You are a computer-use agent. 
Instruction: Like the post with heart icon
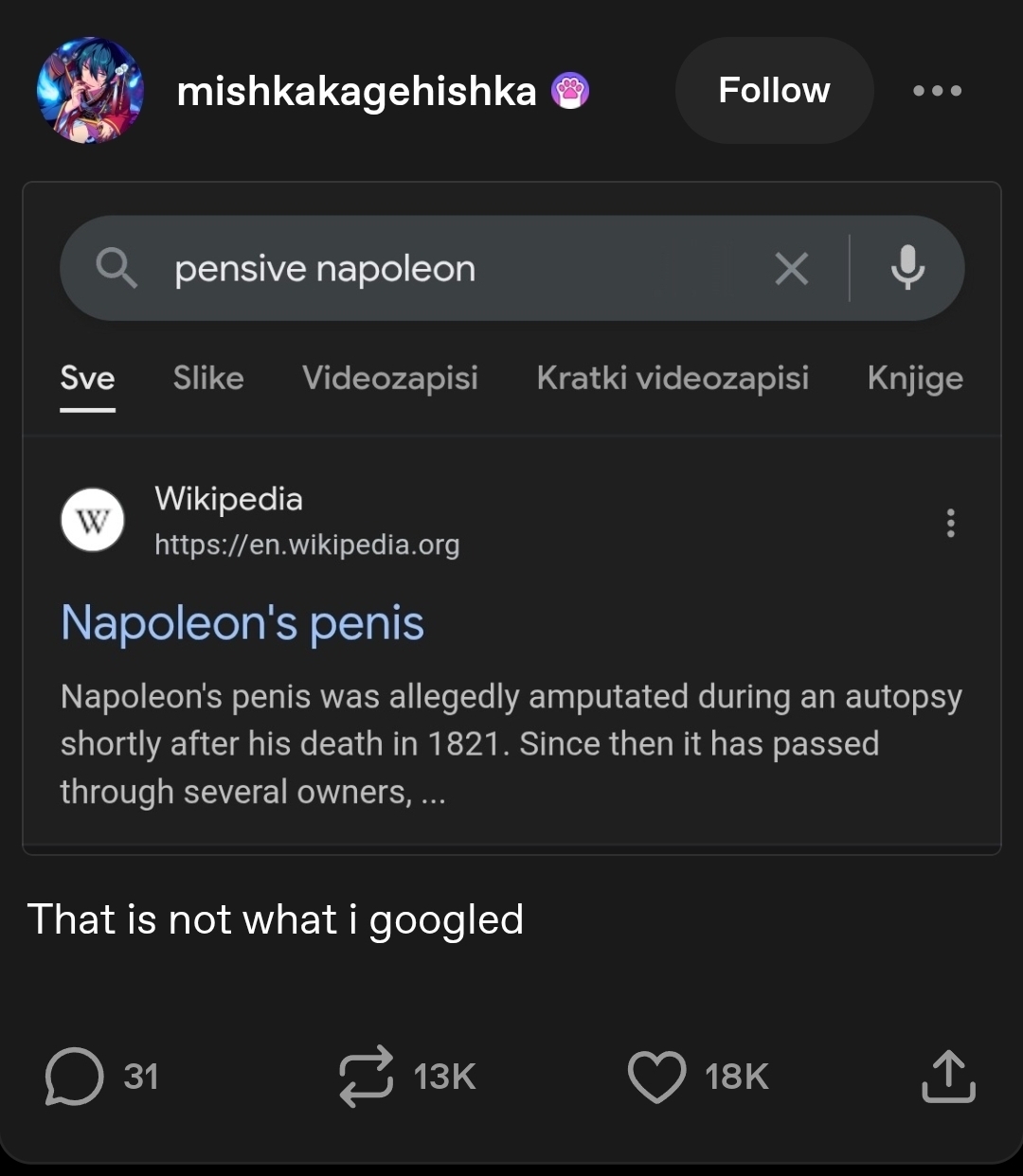[x=656, y=1077]
